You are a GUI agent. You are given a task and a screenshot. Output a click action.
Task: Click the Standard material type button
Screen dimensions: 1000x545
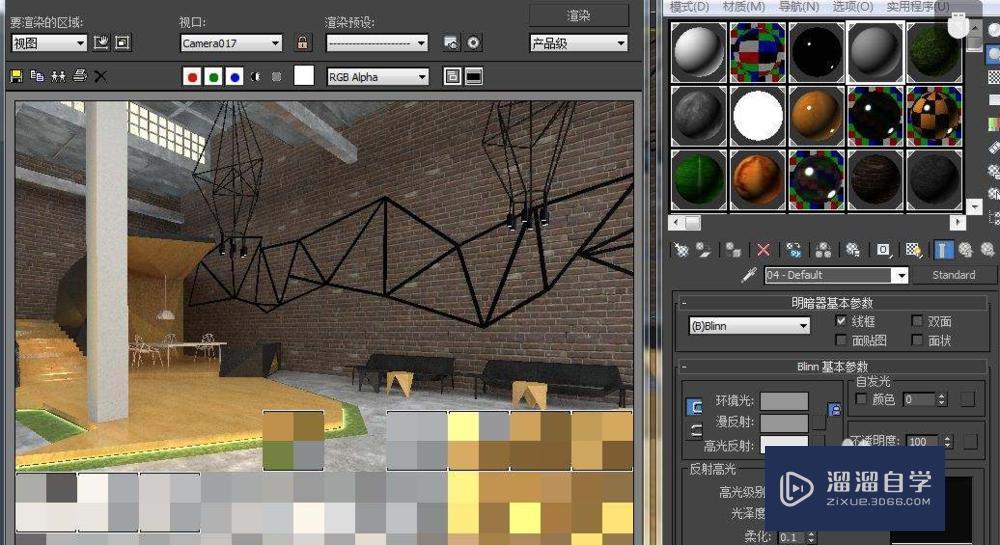click(x=953, y=275)
